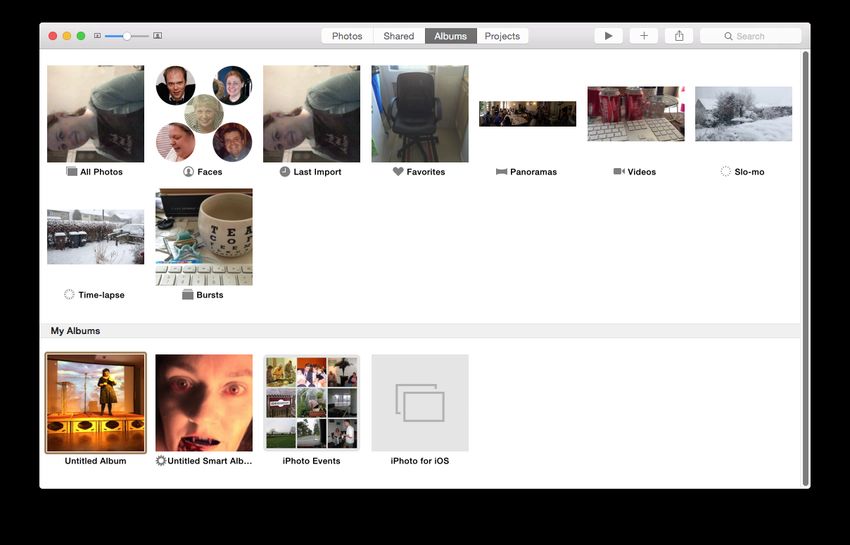
Task: Click the Videos label
Action: point(642,172)
